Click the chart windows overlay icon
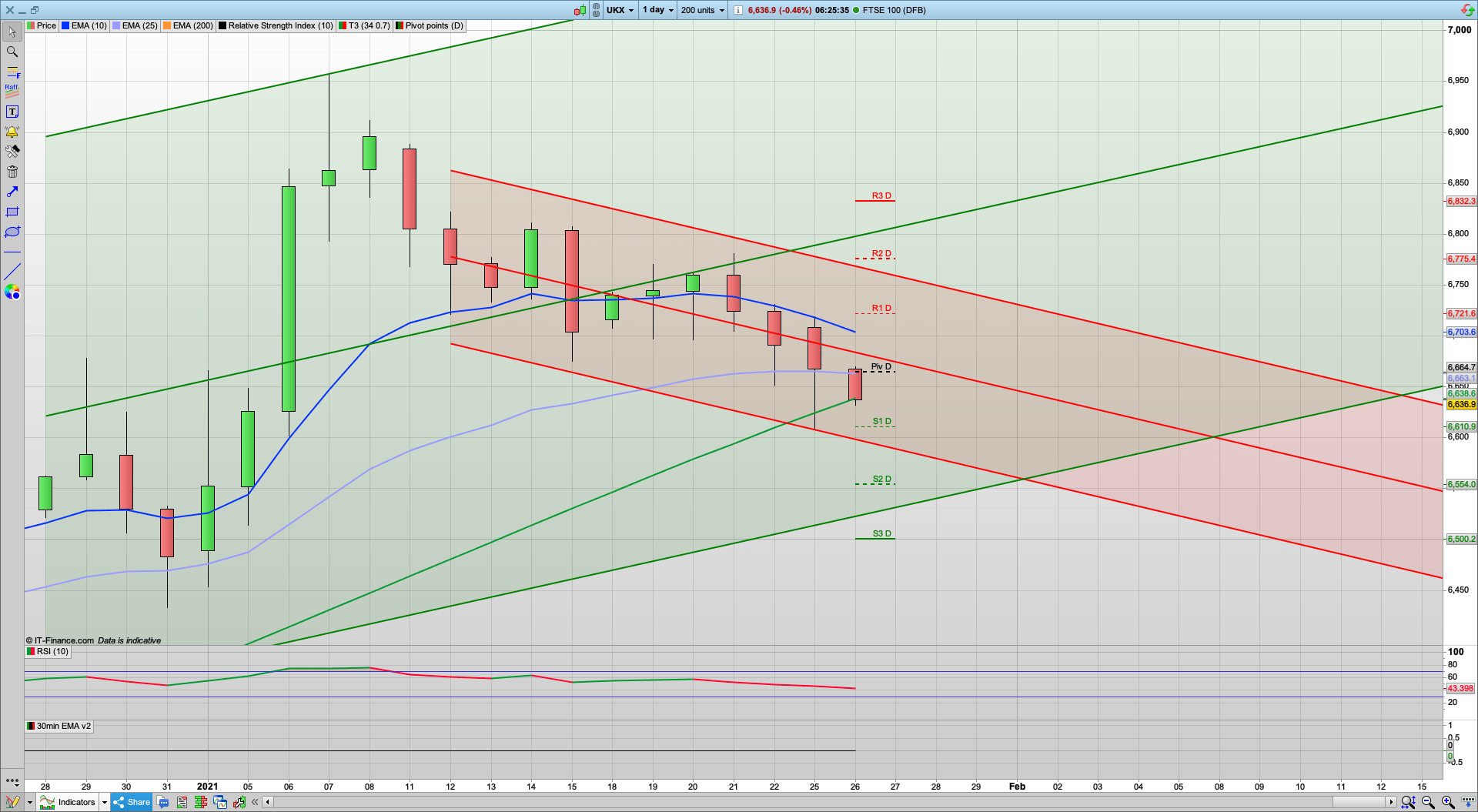Viewport: 1478px width, 812px height. click(219, 802)
